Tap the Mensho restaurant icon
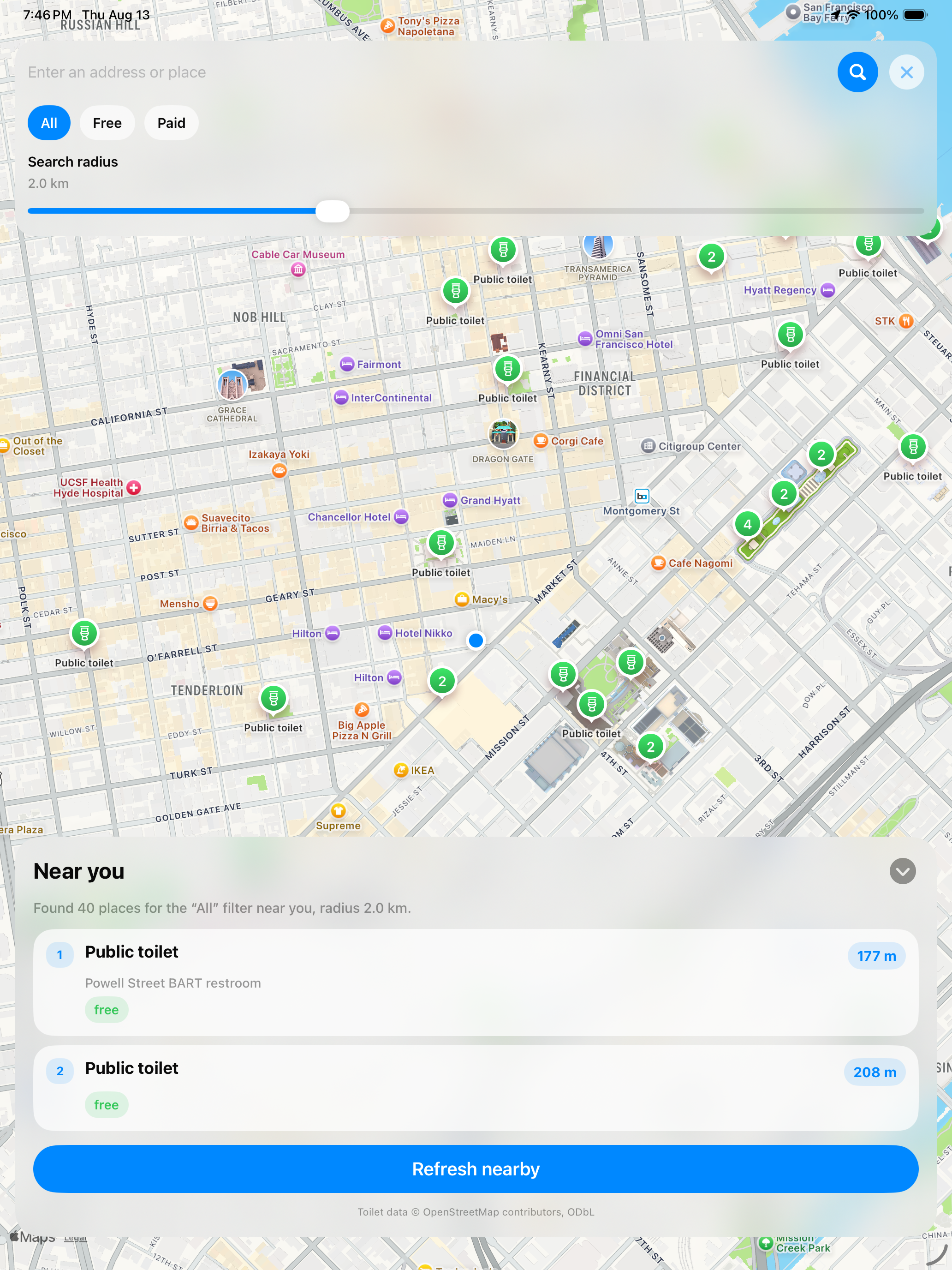 (x=211, y=604)
